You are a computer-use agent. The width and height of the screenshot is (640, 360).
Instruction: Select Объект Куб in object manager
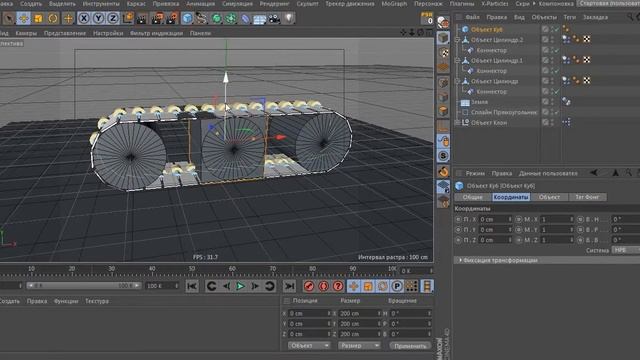487,29
